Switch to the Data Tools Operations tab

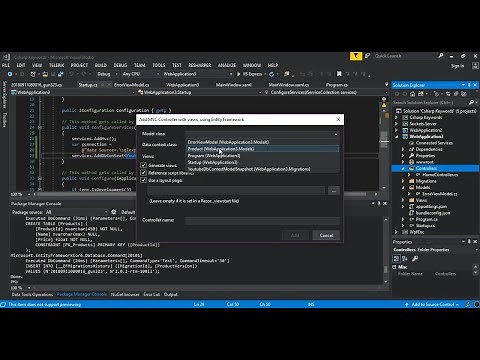[x=32, y=294]
